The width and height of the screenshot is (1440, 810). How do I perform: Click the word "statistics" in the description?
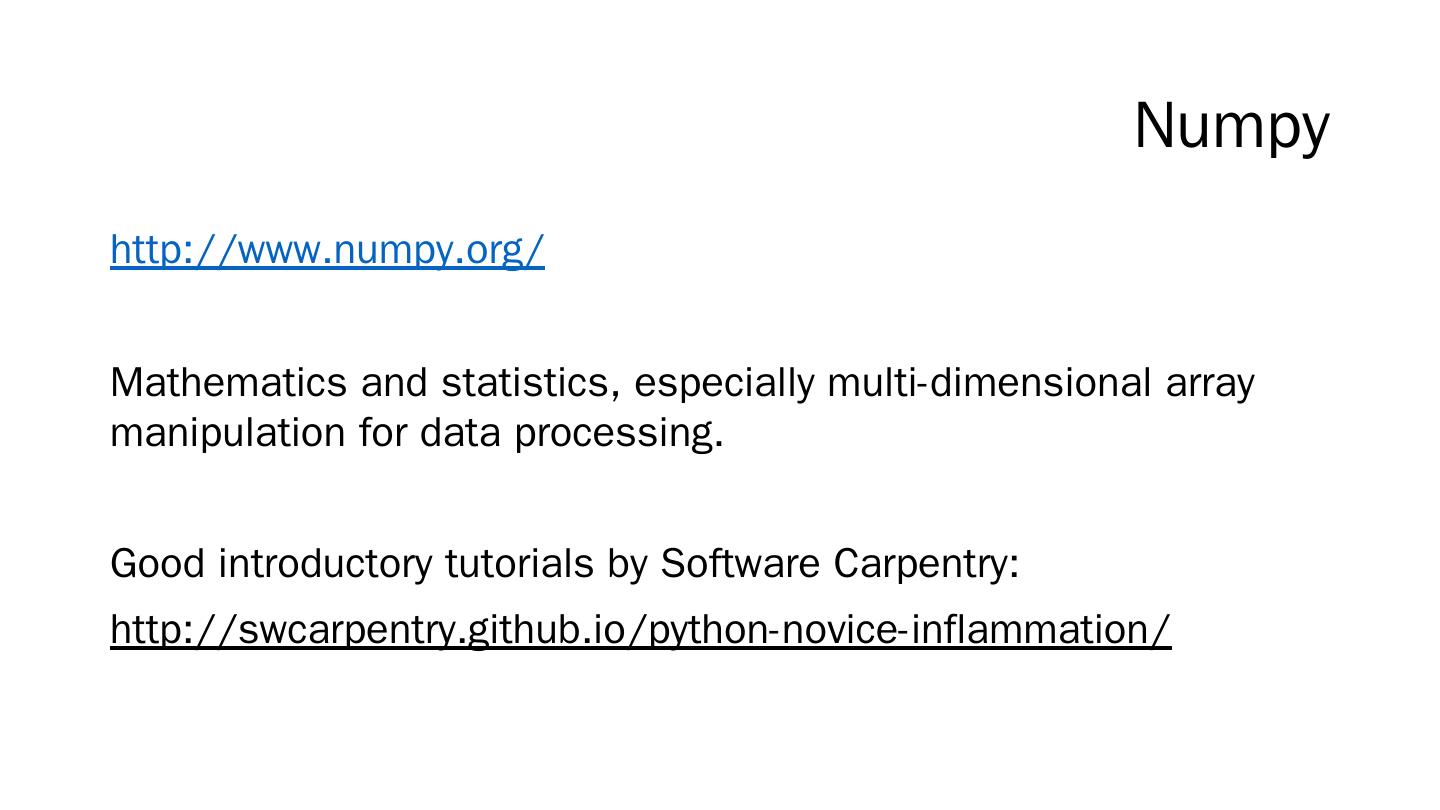[x=530, y=383]
